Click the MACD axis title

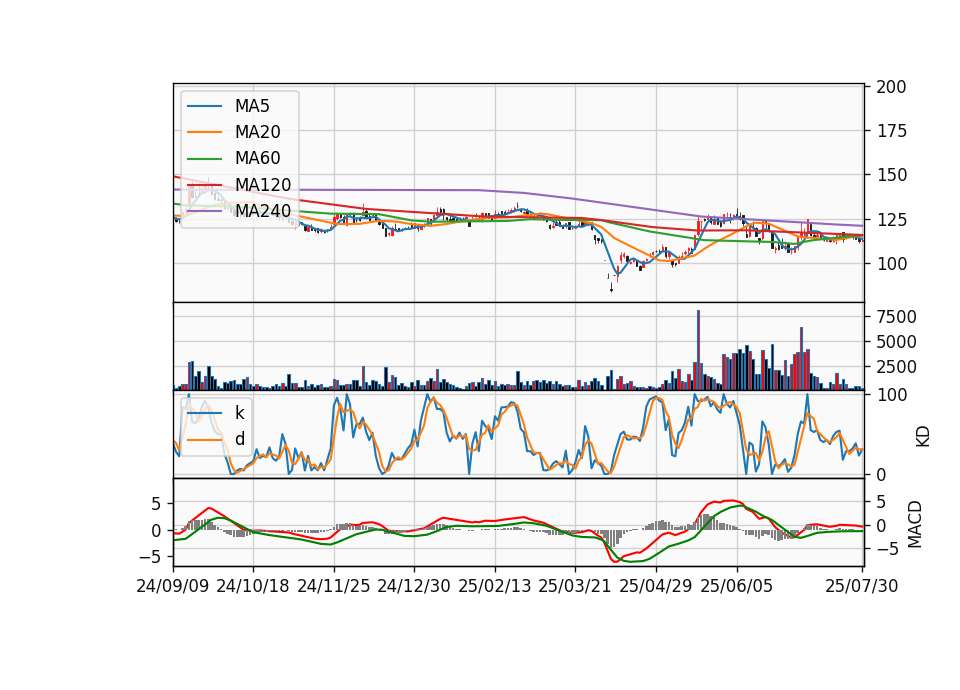[915, 524]
